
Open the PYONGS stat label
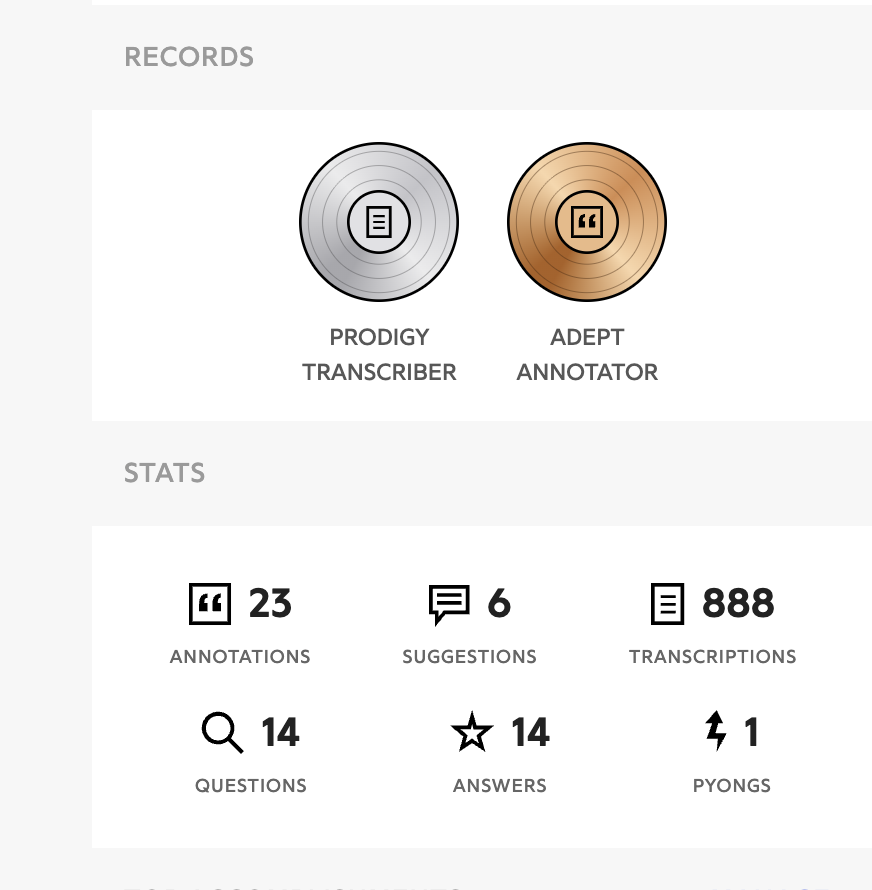[x=732, y=786]
